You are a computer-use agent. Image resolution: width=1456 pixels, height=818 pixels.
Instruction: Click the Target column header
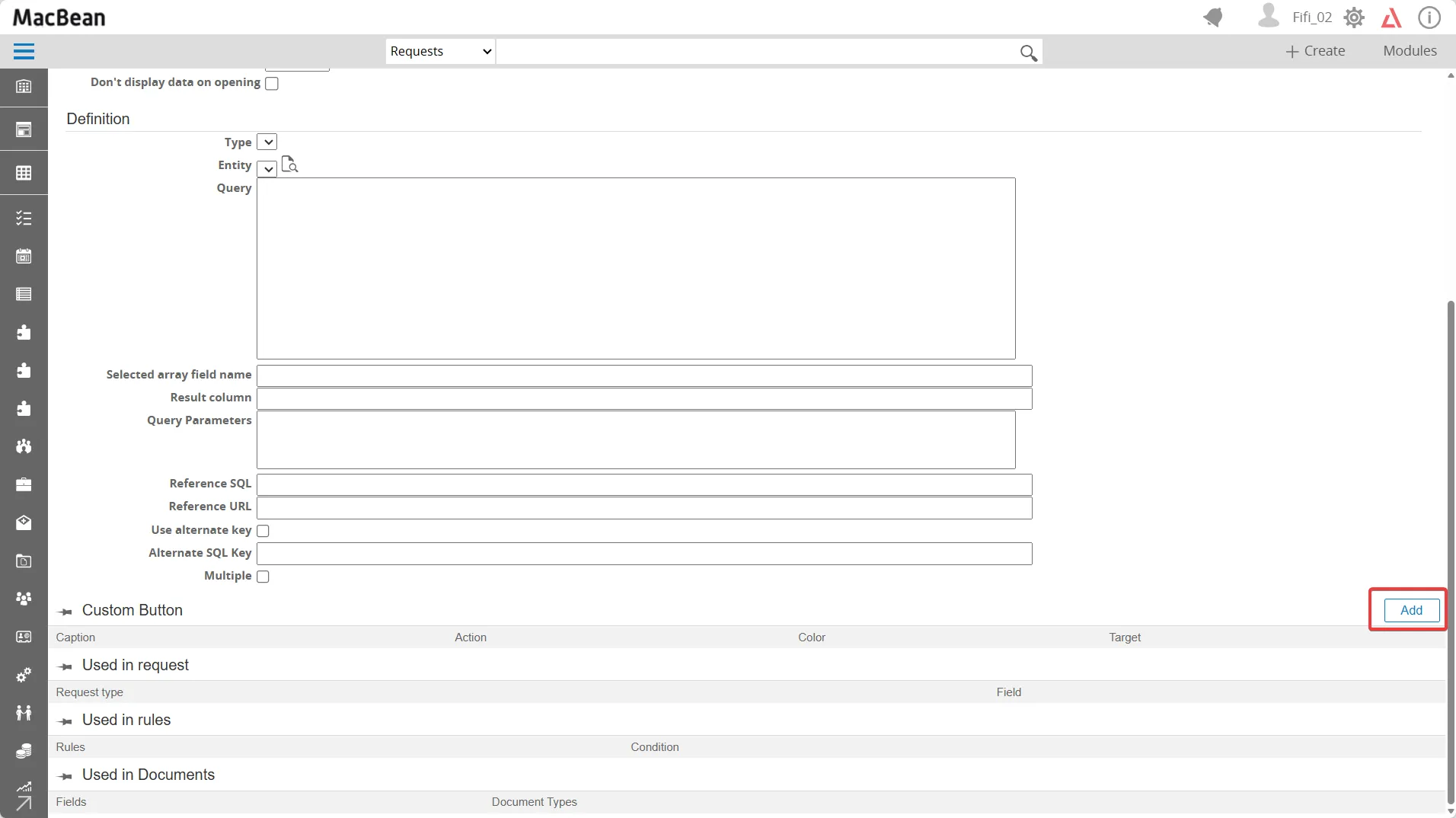click(1125, 637)
